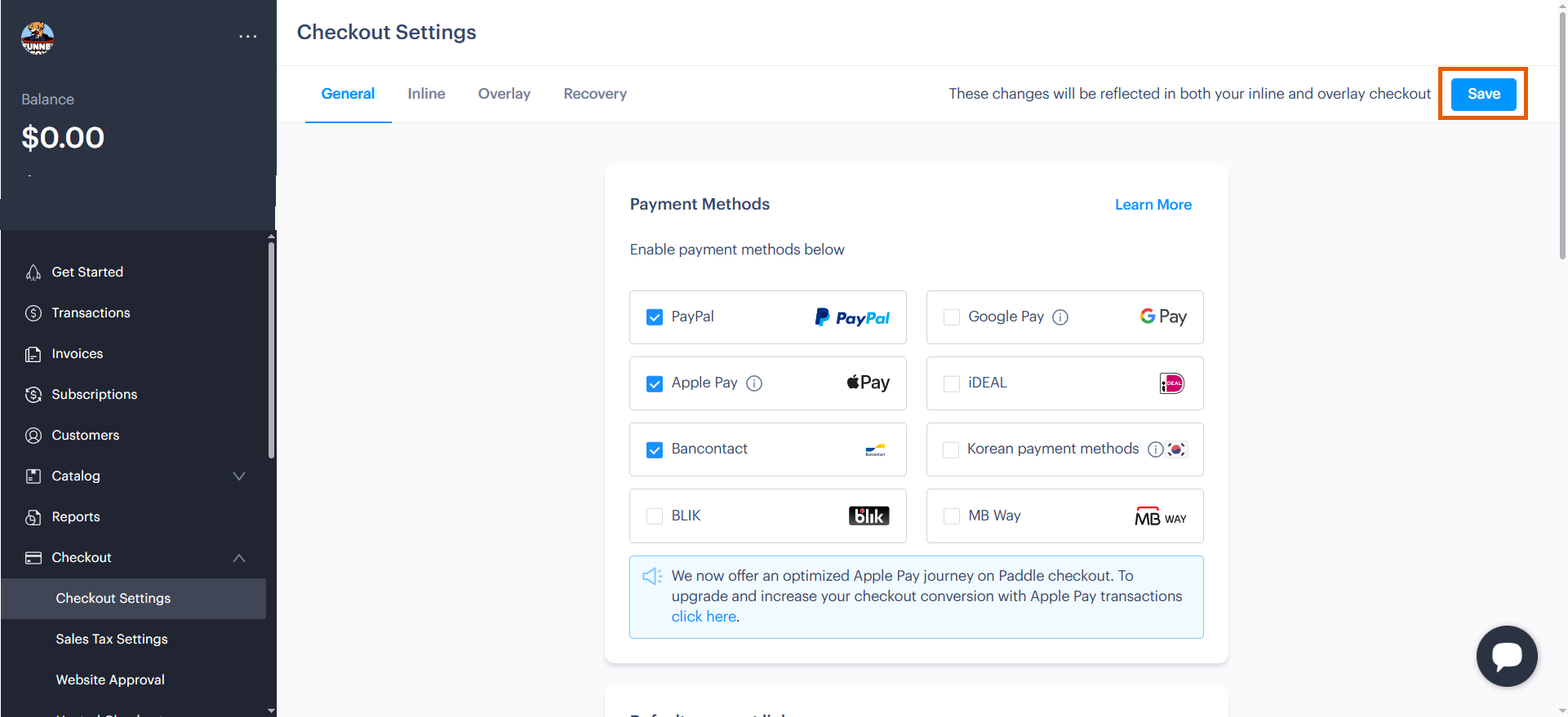
Task: Click the Catalog book icon
Action: [33, 476]
